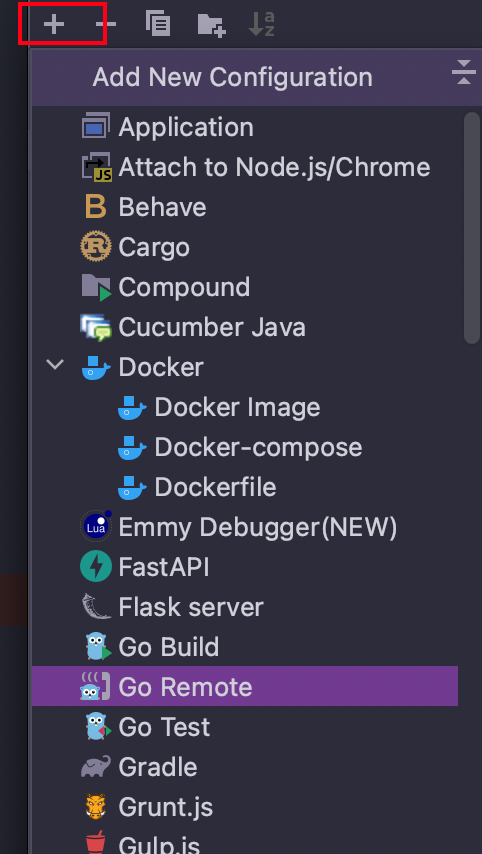Click the FastAPI lightning bolt icon
Viewport: 482px width, 854px height.
pos(96,567)
